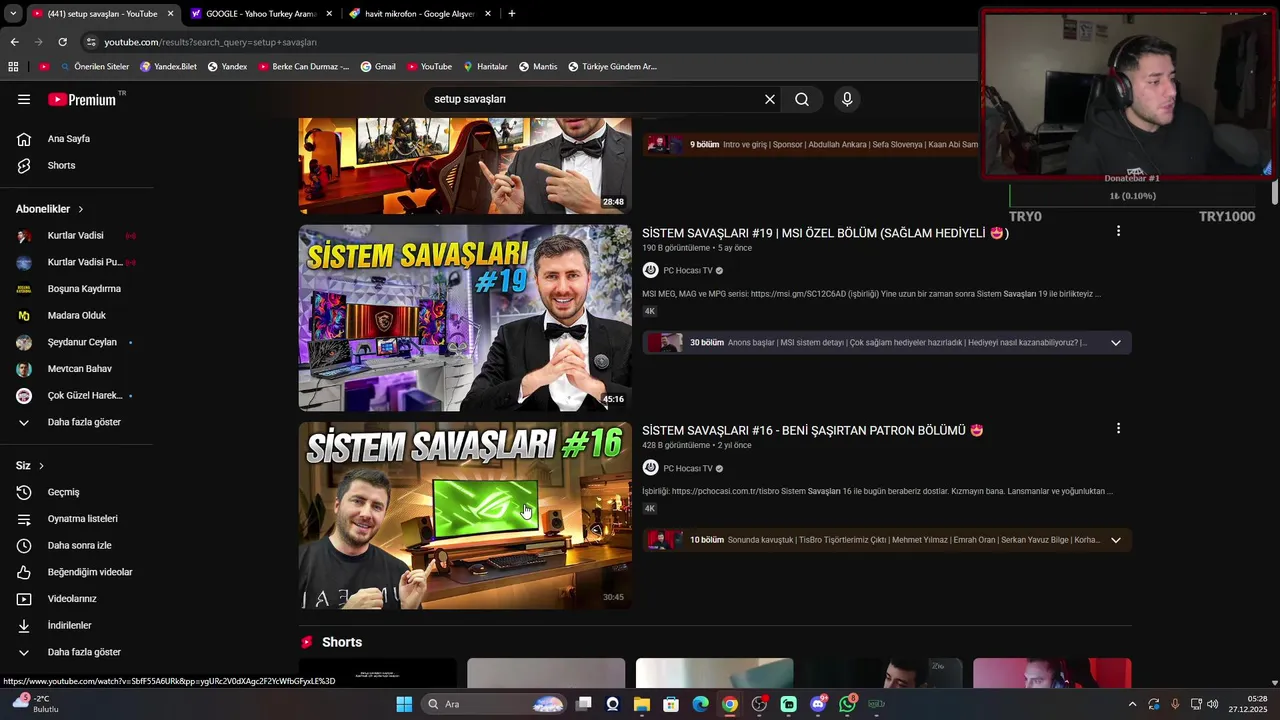Show hidden system tray icons

click(1132, 704)
